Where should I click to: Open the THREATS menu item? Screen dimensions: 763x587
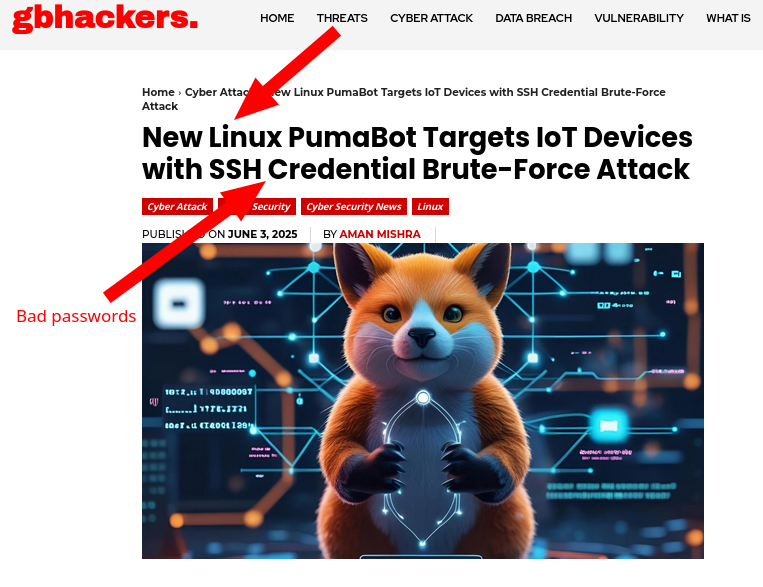[x=342, y=18]
